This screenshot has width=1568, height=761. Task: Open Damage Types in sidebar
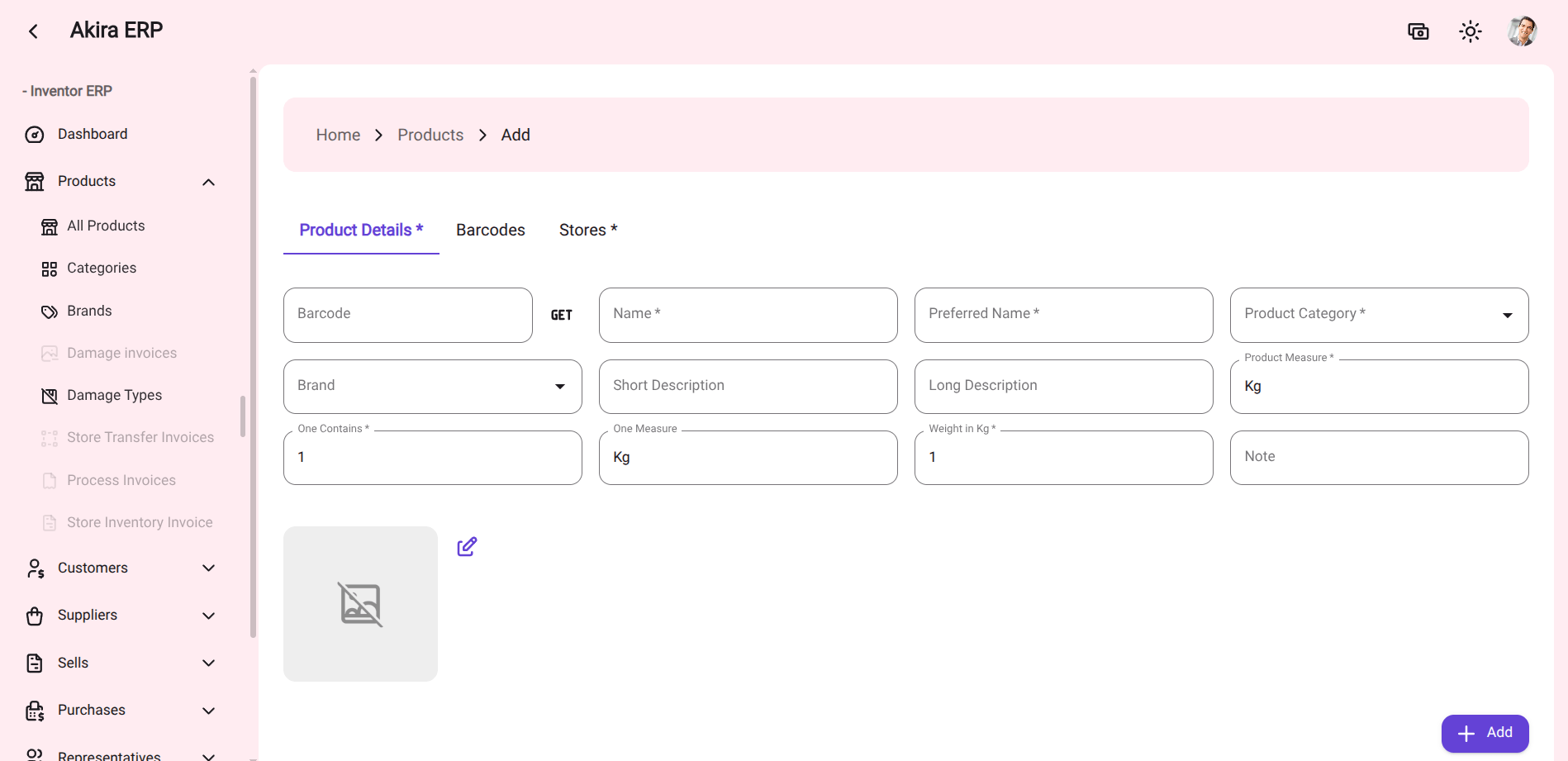[114, 395]
